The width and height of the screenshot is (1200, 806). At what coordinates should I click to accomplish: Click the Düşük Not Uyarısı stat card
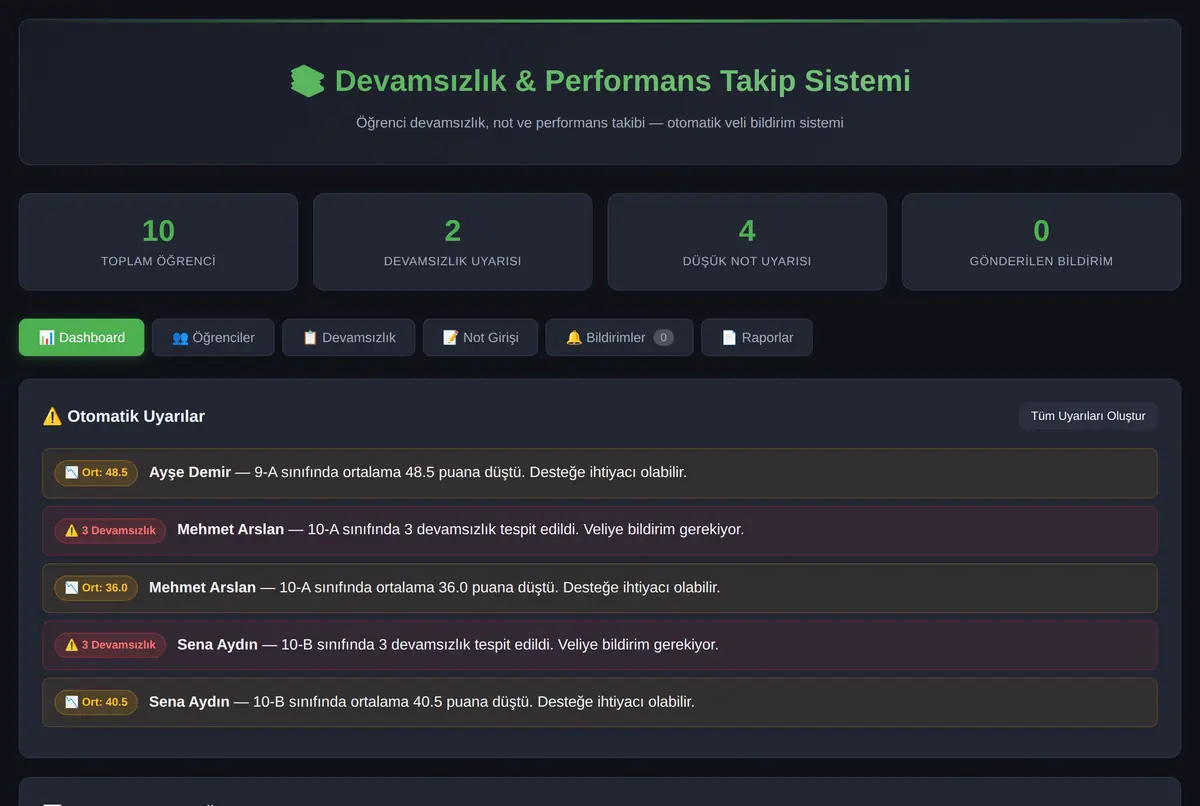point(747,242)
